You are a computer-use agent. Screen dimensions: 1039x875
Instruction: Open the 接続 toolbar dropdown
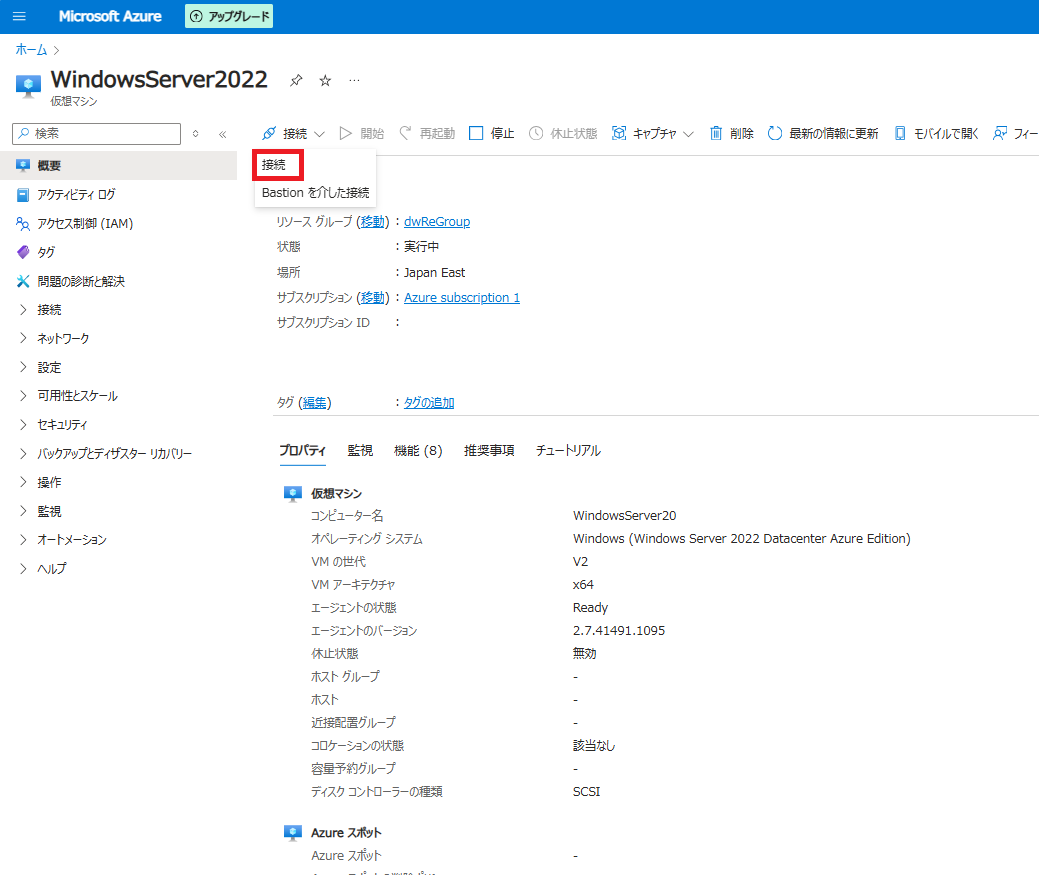pos(294,134)
